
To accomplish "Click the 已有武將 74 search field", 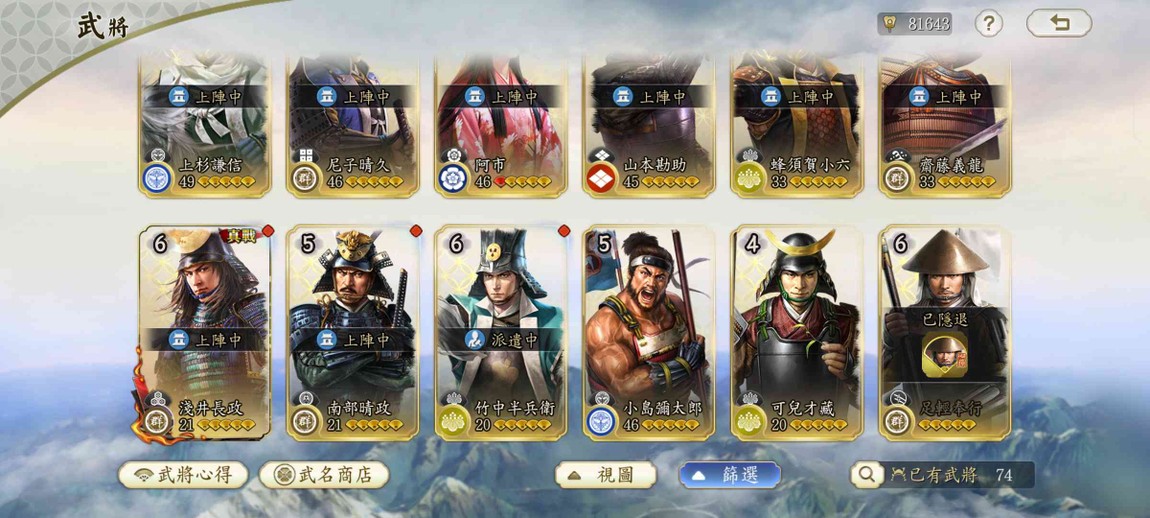I will coord(942,475).
